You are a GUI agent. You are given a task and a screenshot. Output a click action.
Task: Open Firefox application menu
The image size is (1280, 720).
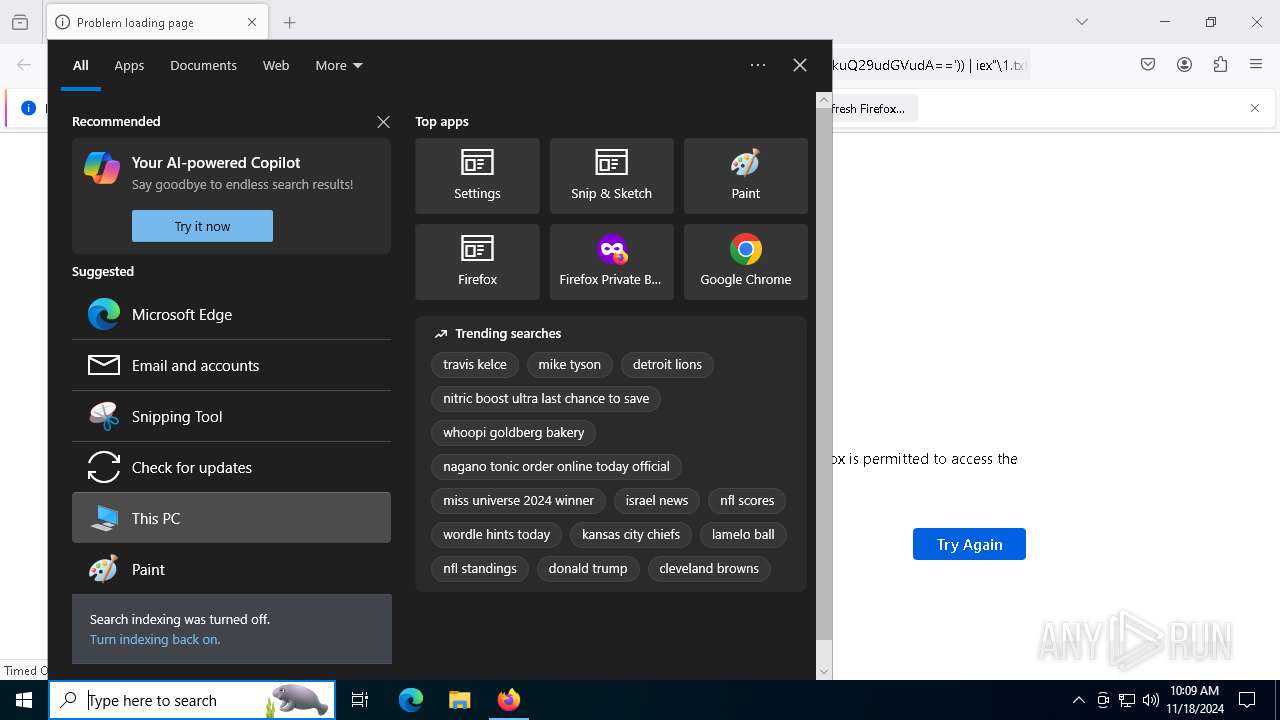(1256, 65)
